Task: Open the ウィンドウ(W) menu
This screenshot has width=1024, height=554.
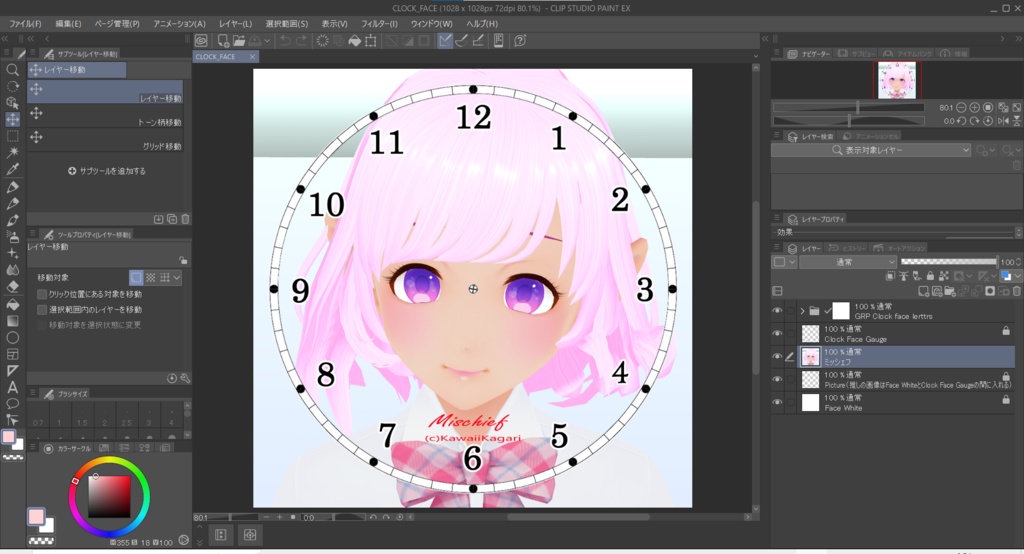Action: pyautogui.click(x=432, y=24)
